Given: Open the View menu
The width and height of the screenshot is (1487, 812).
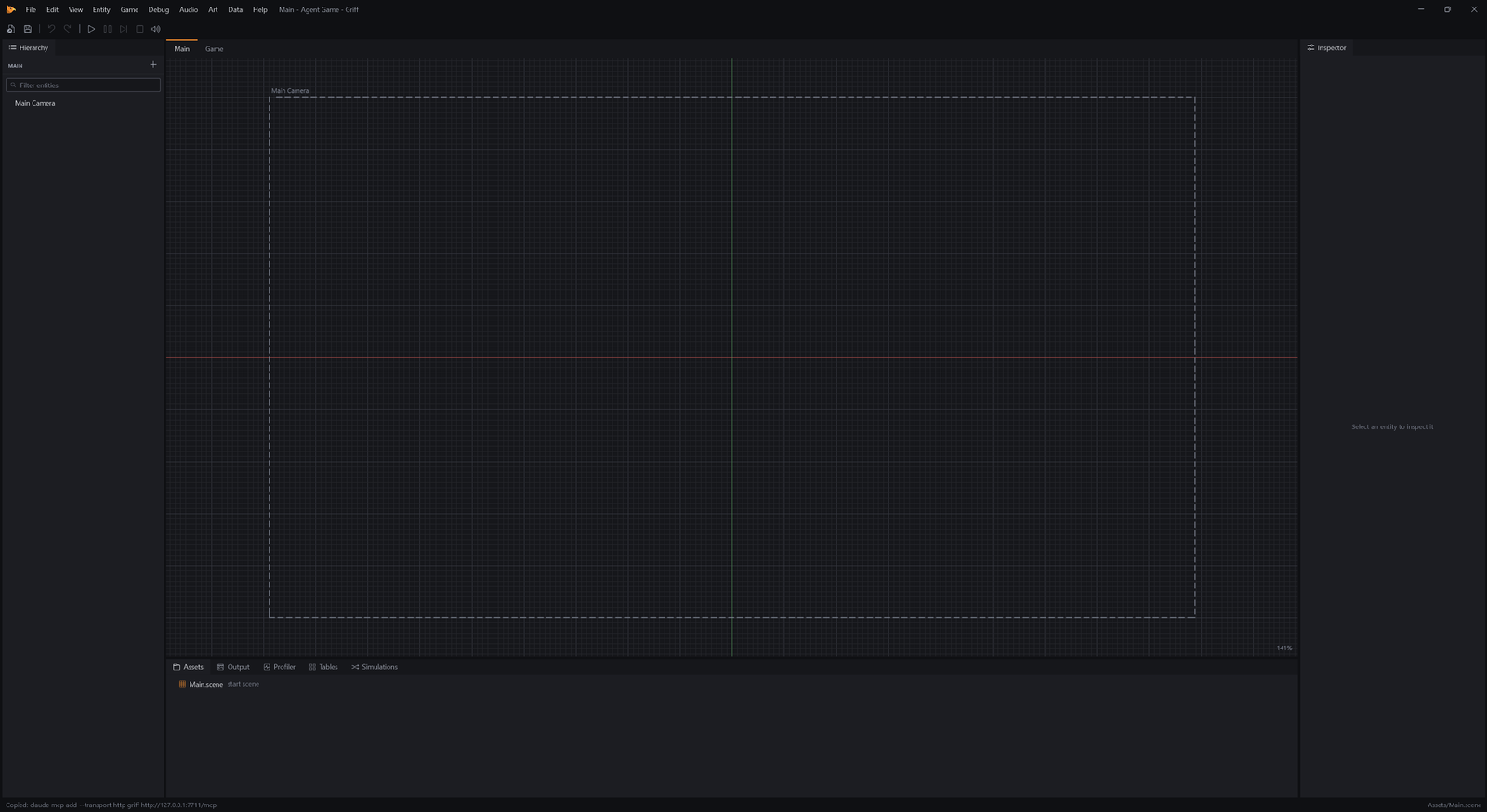Looking at the screenshot, I should tap(75, 9).
